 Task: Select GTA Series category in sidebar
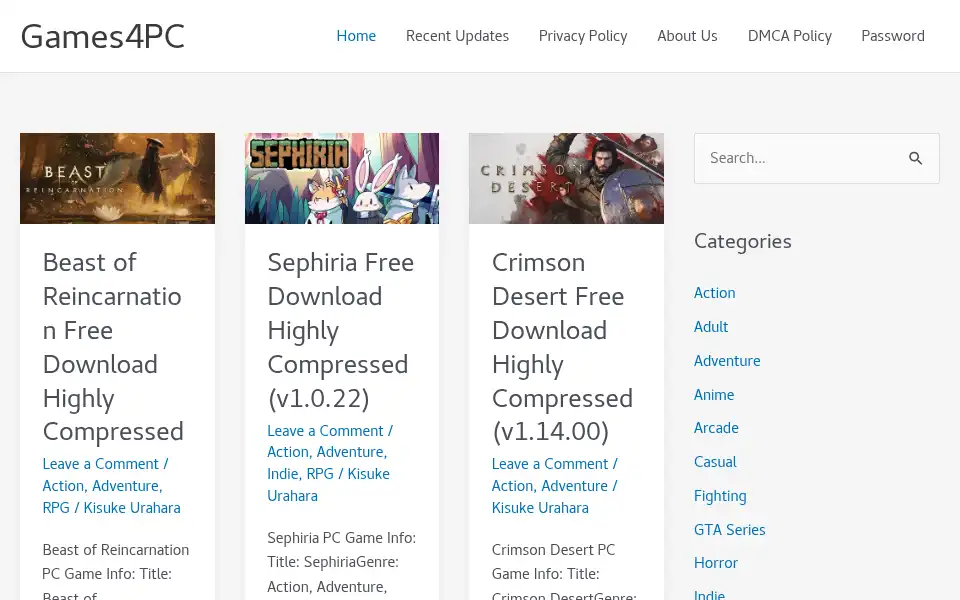[x=730, y=530]
